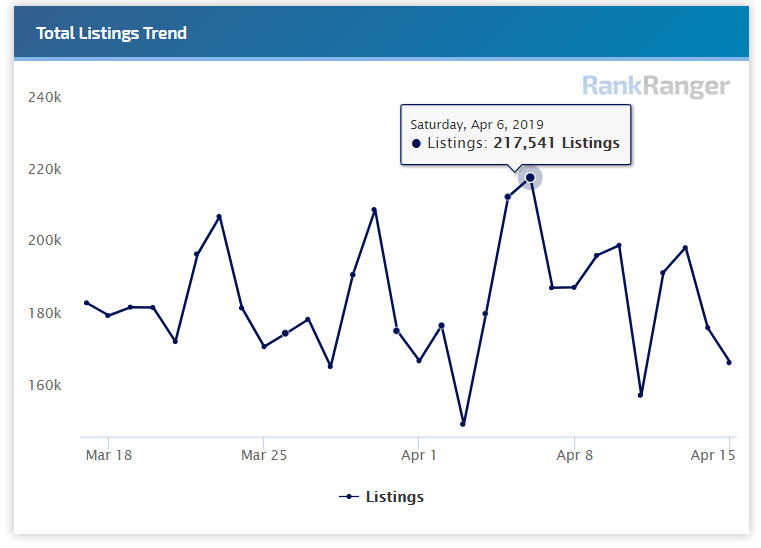
Task: Click the Apr 13 data point
Action: (x=685, y=248)
